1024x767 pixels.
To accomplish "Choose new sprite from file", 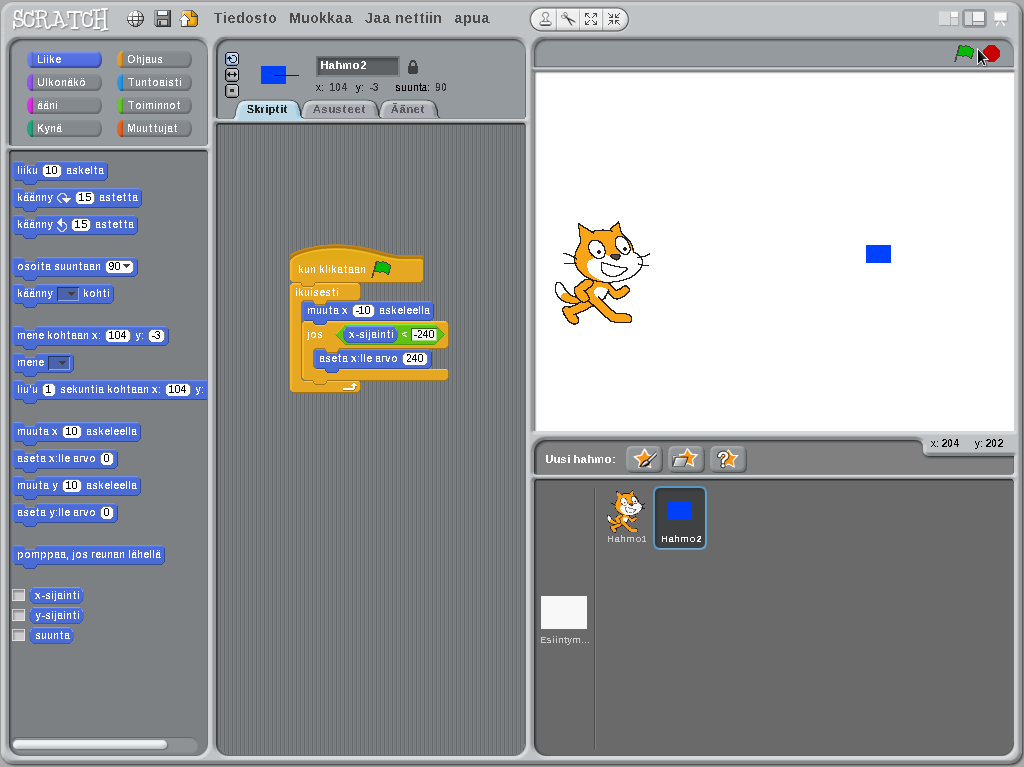I will tap(686, 459).
